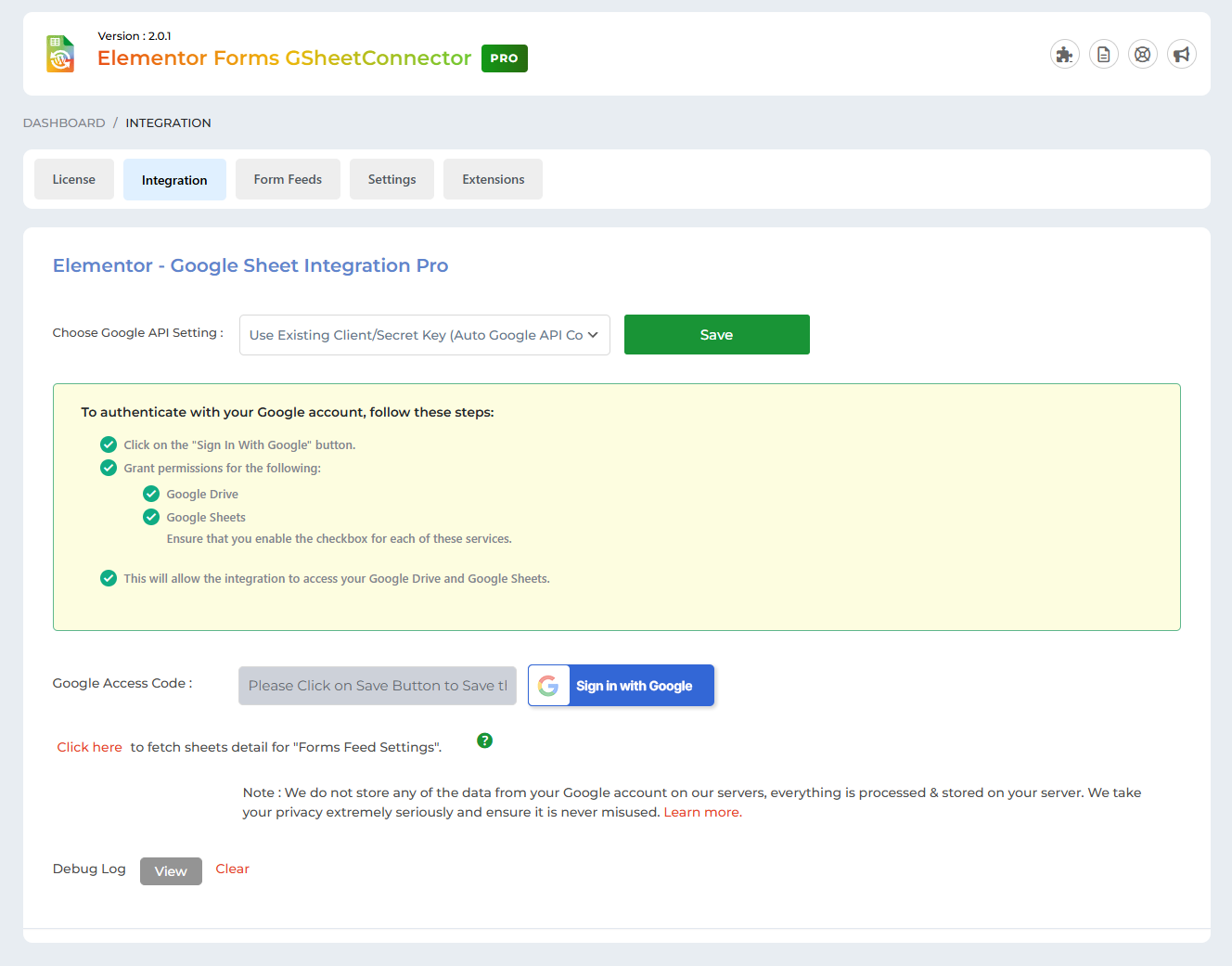
Task: Click the Google Access Code field
Action: click(x=377, y=686)
